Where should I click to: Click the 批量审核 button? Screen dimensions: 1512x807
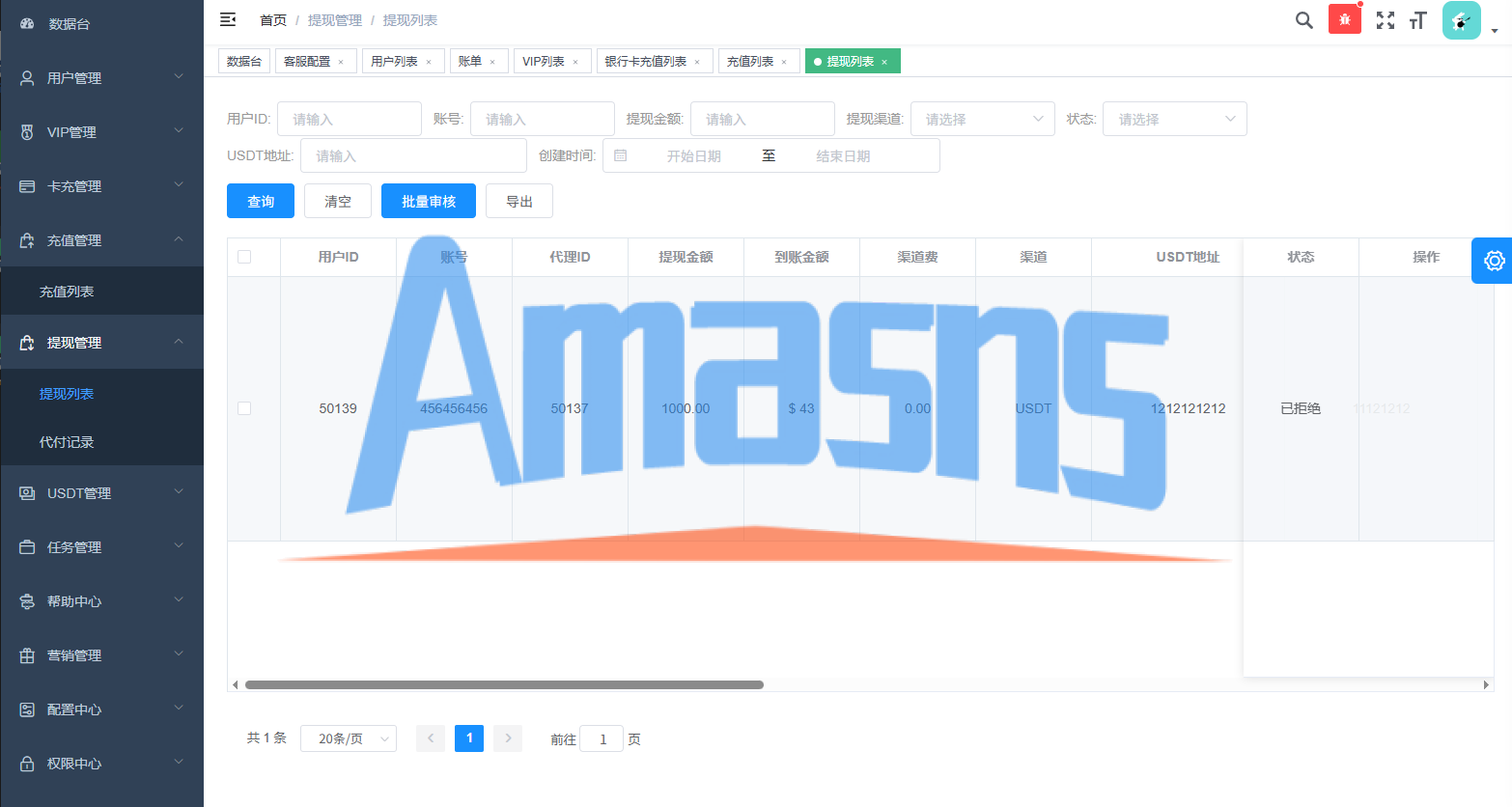429,201
